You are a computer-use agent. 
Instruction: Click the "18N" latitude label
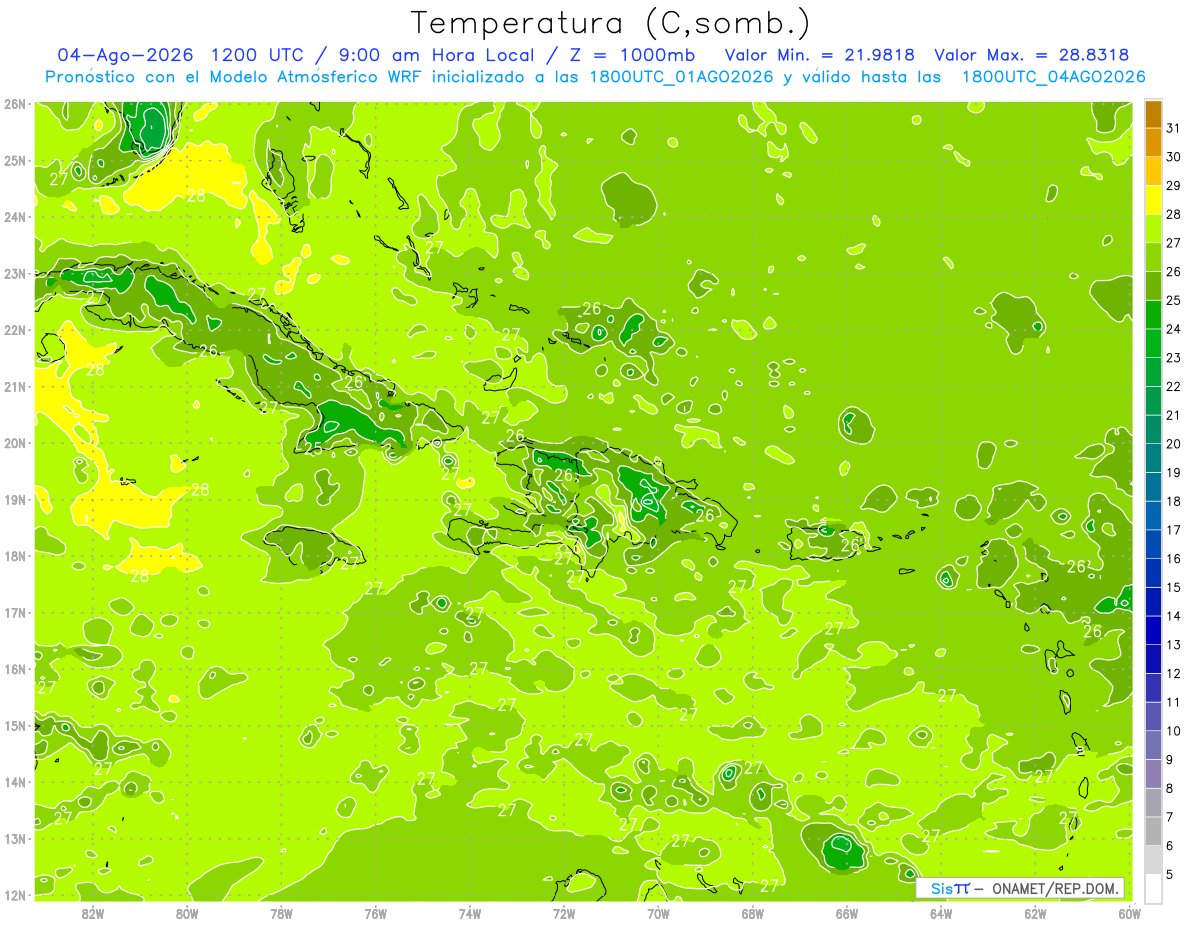point(15,556)
